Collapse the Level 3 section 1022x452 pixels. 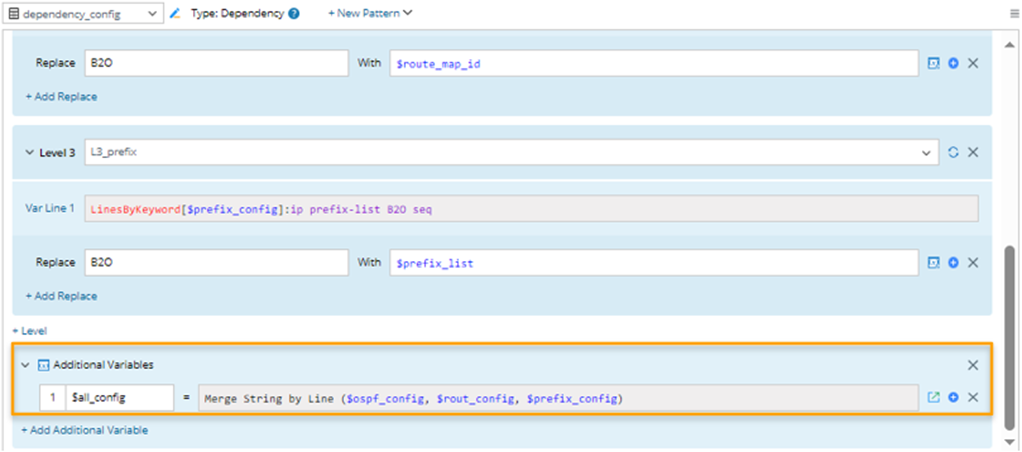coord(28,152)
